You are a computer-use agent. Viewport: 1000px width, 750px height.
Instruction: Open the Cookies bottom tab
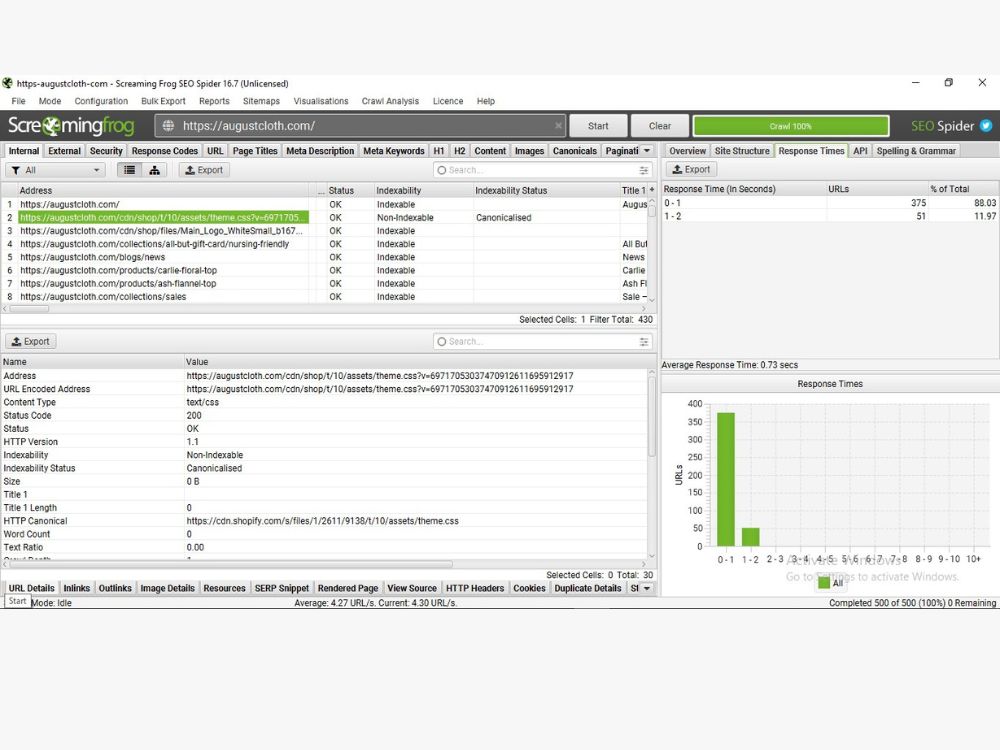[x=529, y=588]
